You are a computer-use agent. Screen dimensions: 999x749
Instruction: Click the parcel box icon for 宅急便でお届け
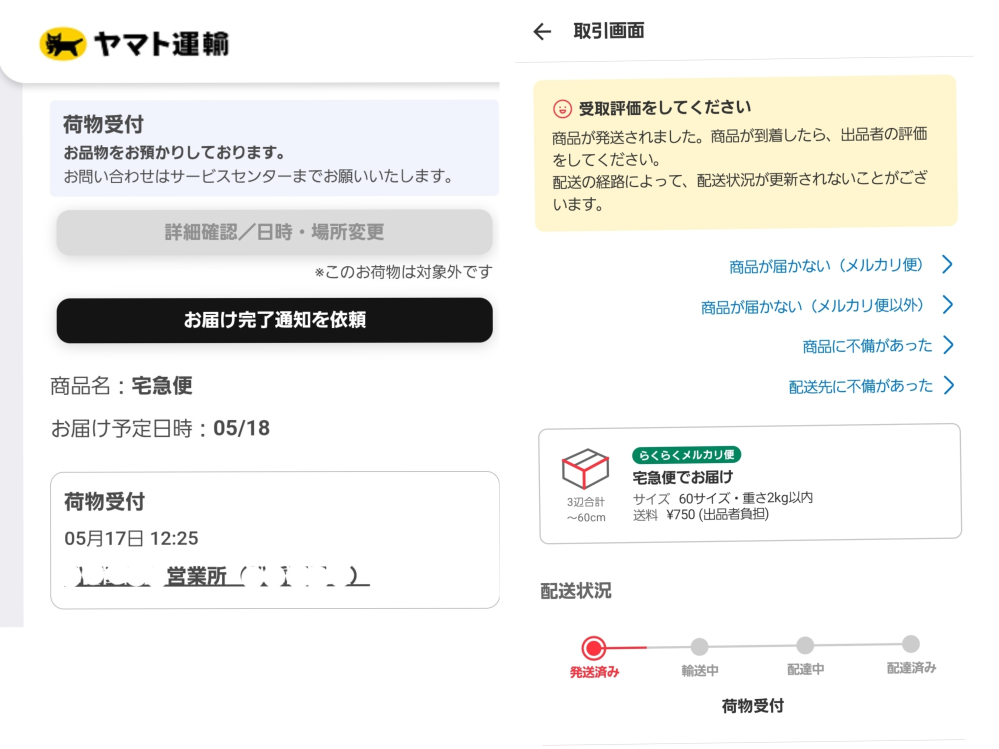(x=585, y=468)
